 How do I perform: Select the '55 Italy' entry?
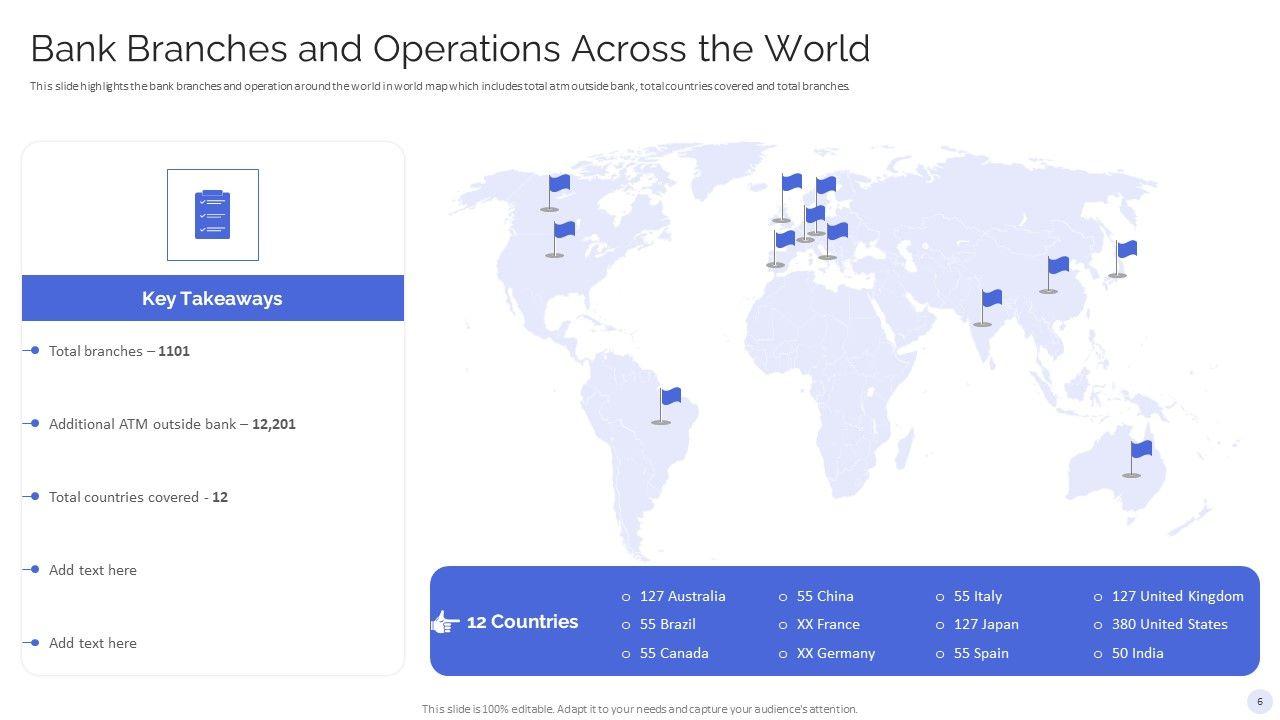point(978,596)
